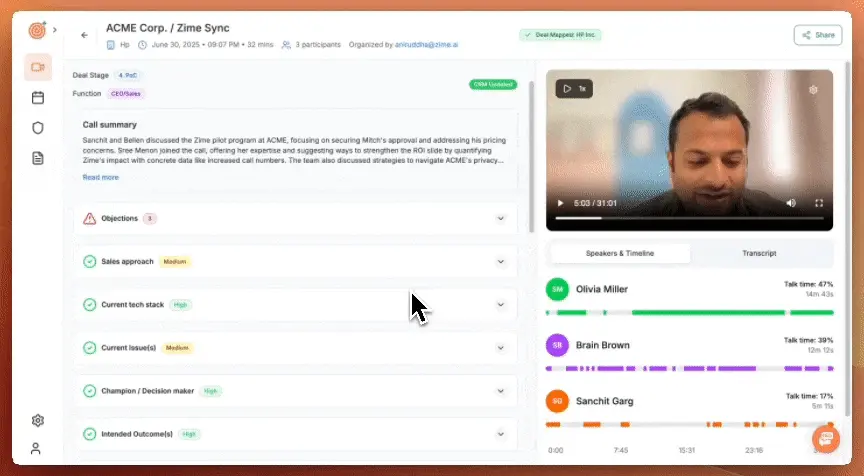Click the Current tech stack check icon

(89, 305)
